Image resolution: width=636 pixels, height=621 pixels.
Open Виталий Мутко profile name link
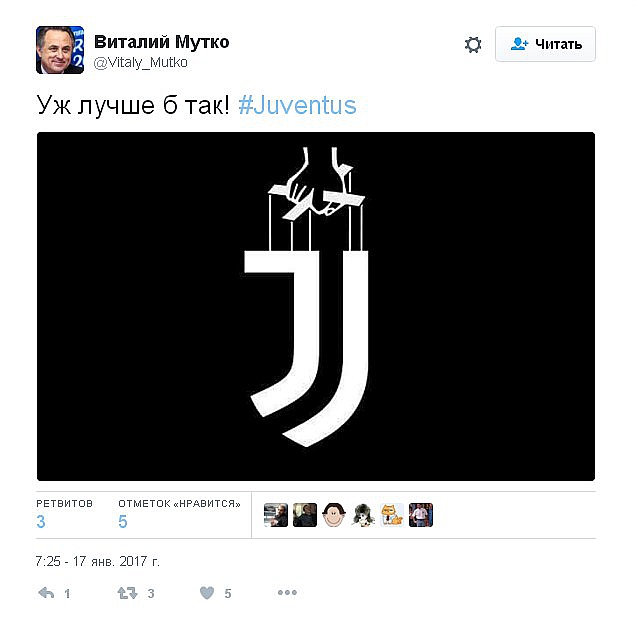coord(161,42)
